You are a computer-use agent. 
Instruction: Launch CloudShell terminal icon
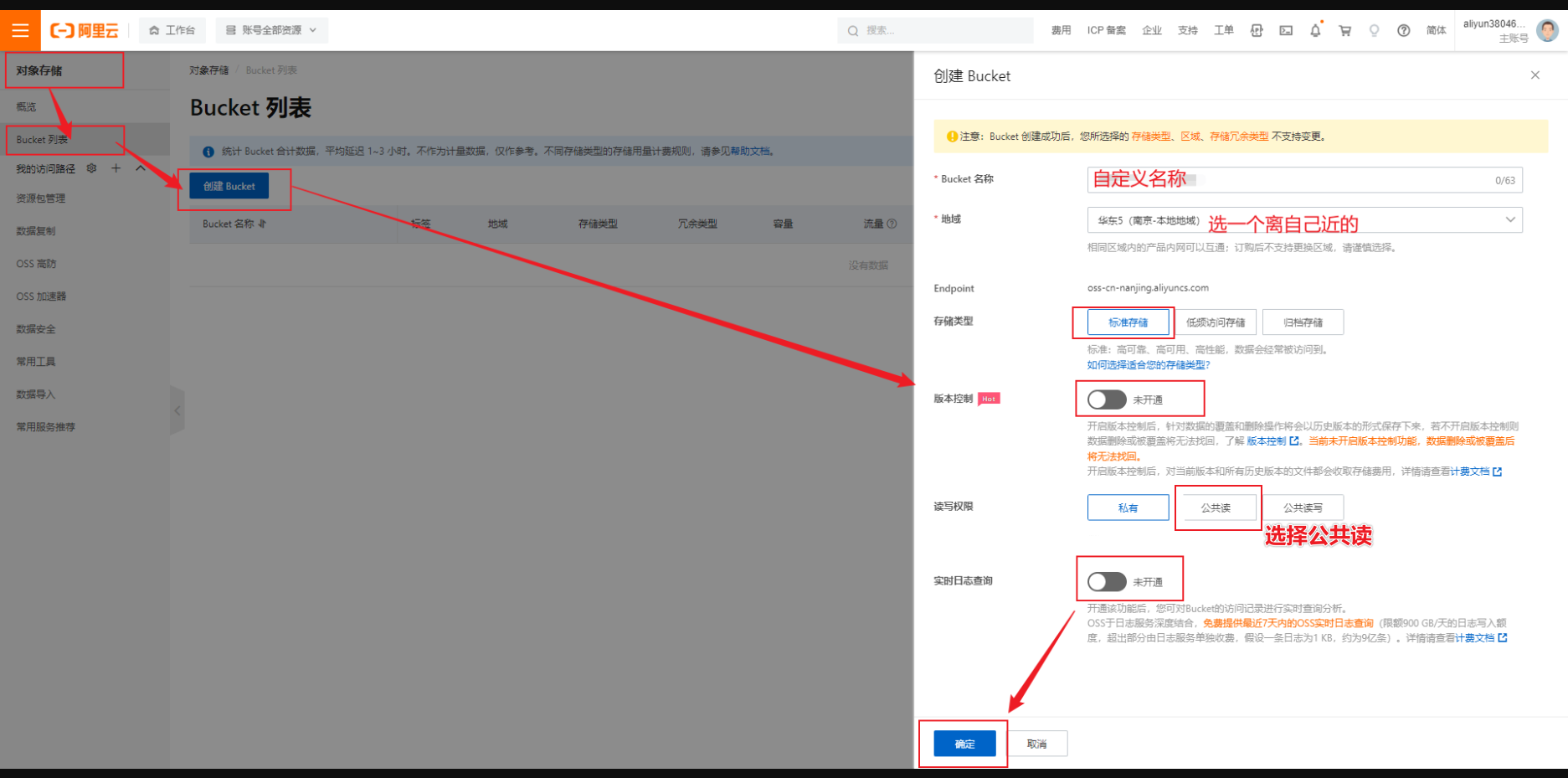1286,30
